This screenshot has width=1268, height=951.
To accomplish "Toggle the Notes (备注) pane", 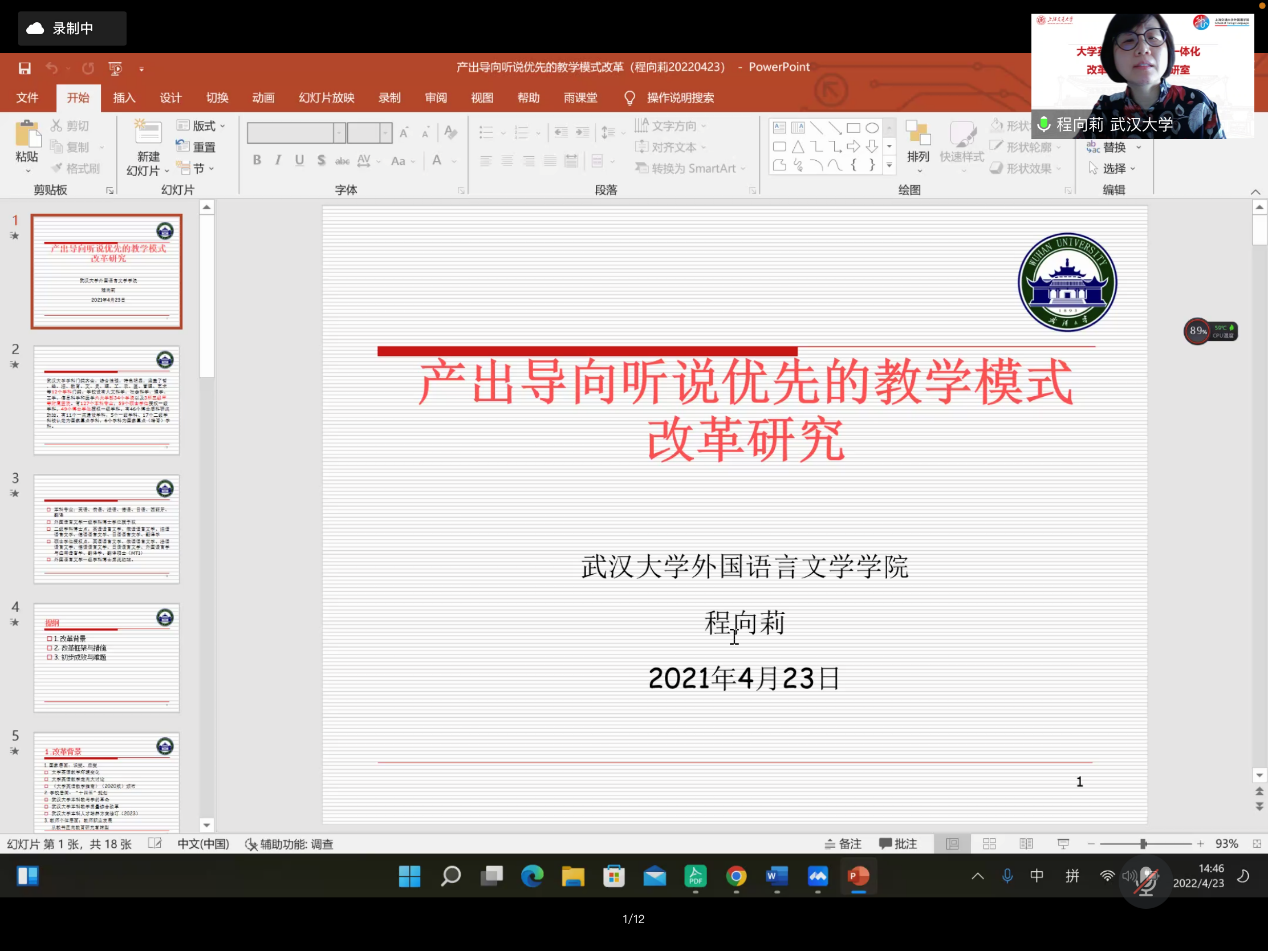I will click(x=842, y=844).
